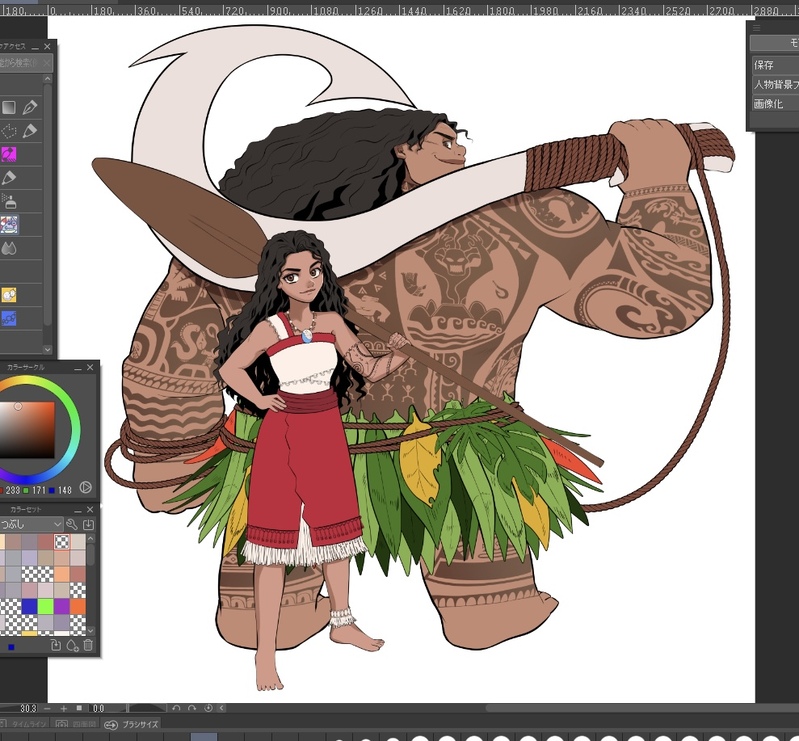799x741 pixels.
Task: Minimize the Color Set panel
Action: [78, 510]
